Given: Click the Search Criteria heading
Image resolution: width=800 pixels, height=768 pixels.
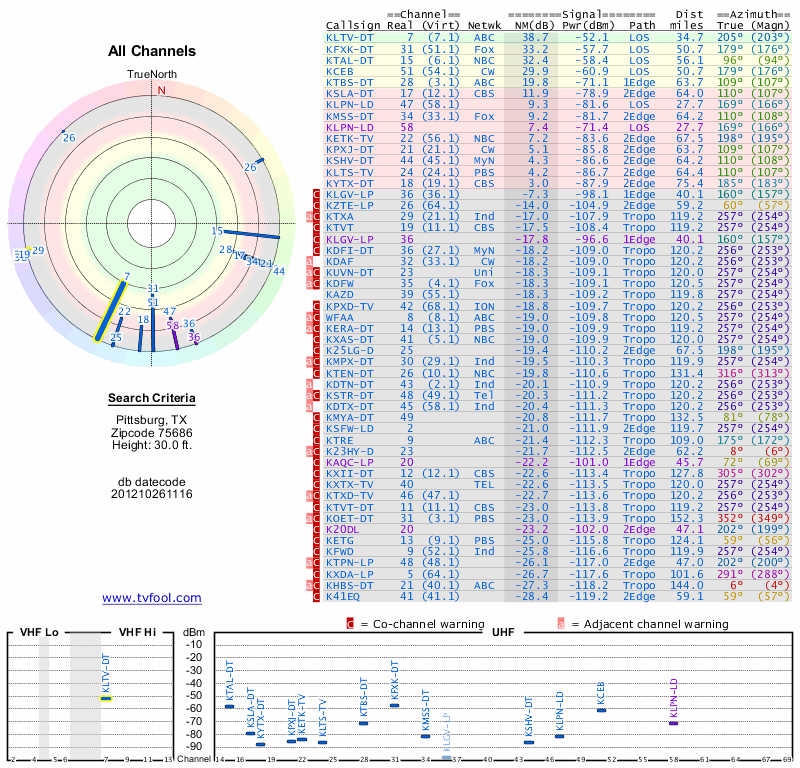Looking at the screenshot, I should [x=152, y=398].
